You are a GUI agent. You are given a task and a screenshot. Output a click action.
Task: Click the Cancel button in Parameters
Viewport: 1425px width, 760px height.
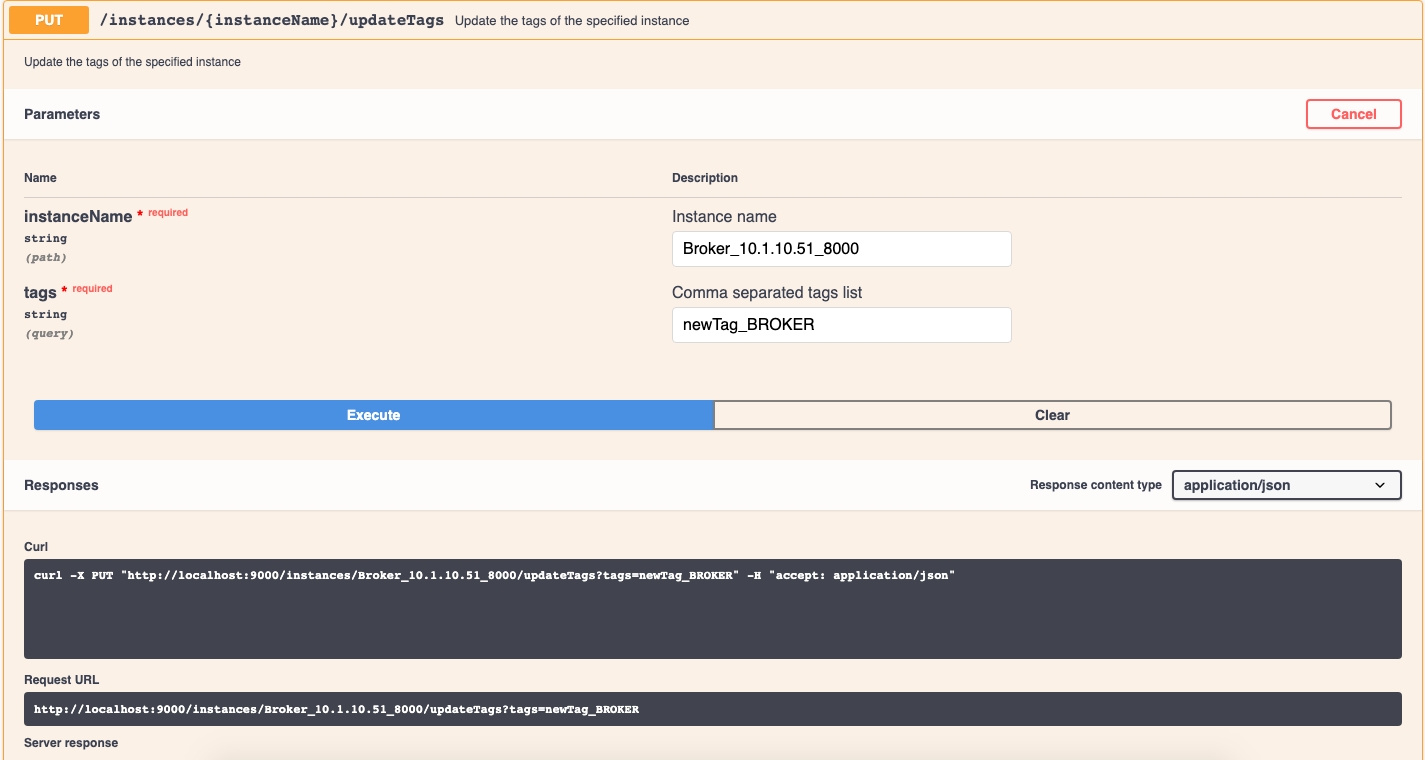click(1353, 114)
